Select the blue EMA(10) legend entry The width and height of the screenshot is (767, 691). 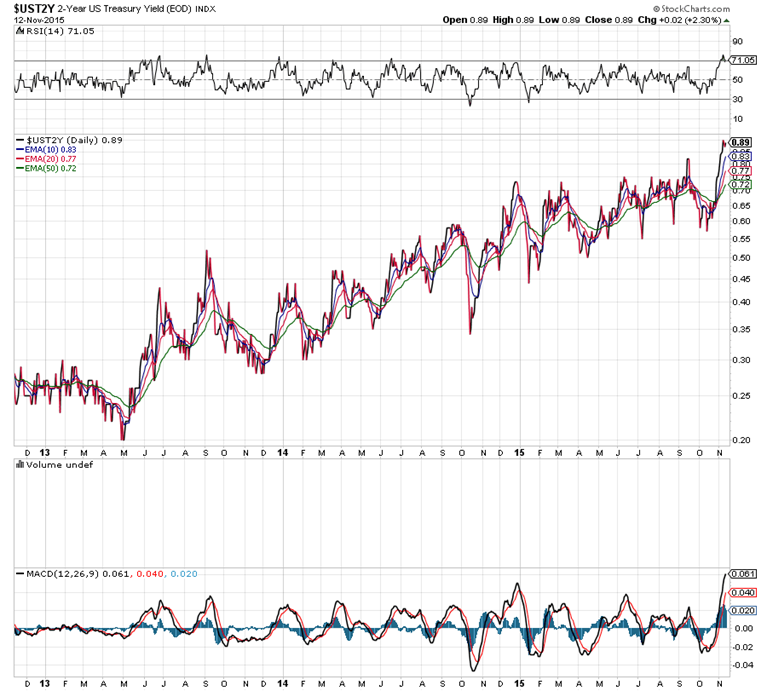[50, 150]
